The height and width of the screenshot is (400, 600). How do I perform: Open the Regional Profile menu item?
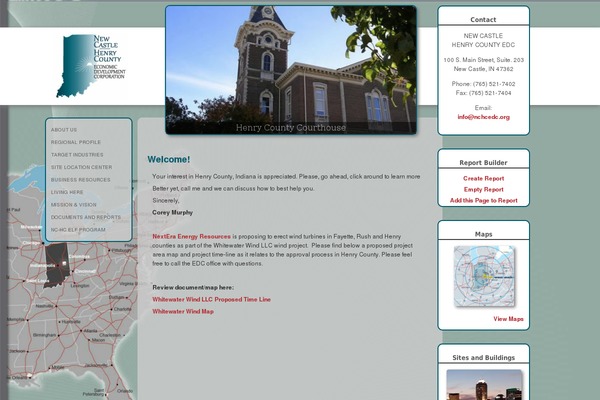pos(76,142)
